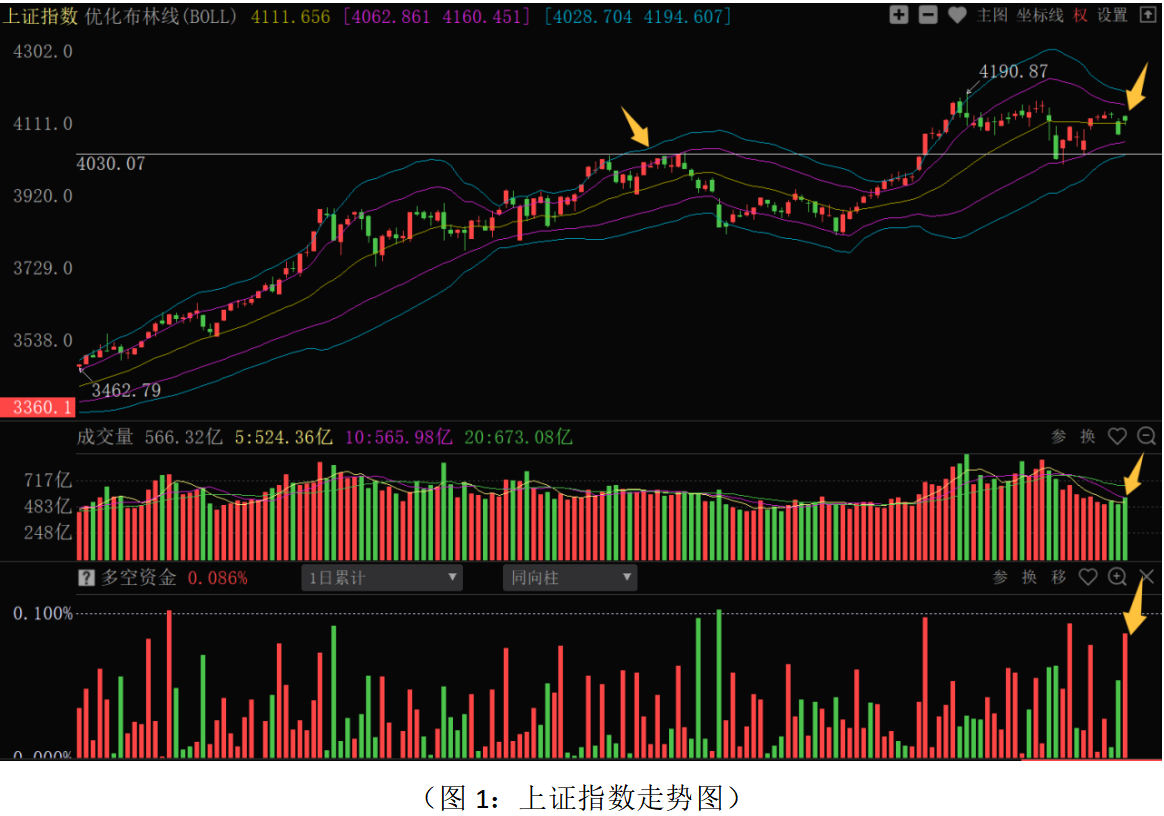1164x816 pixels.
Task: Click 换 in the 成交量 panel header
Action: click(x=1088, y=436)
